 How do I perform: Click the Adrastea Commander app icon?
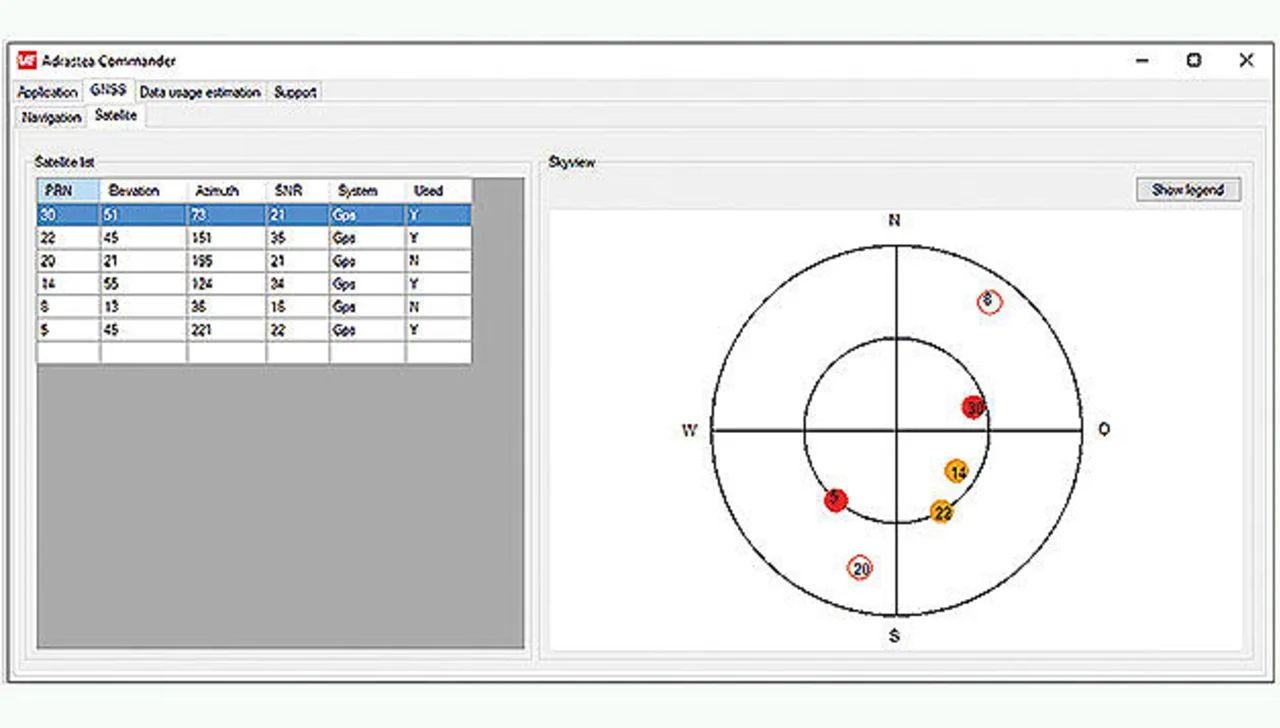click(x=27, y=61)
